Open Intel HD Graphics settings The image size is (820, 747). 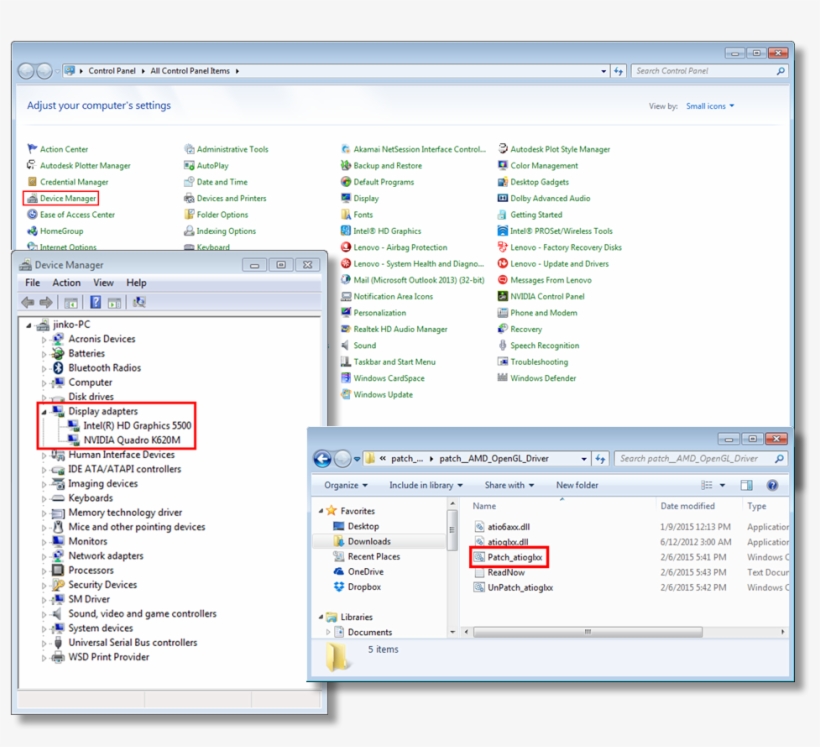pos(388,231)
